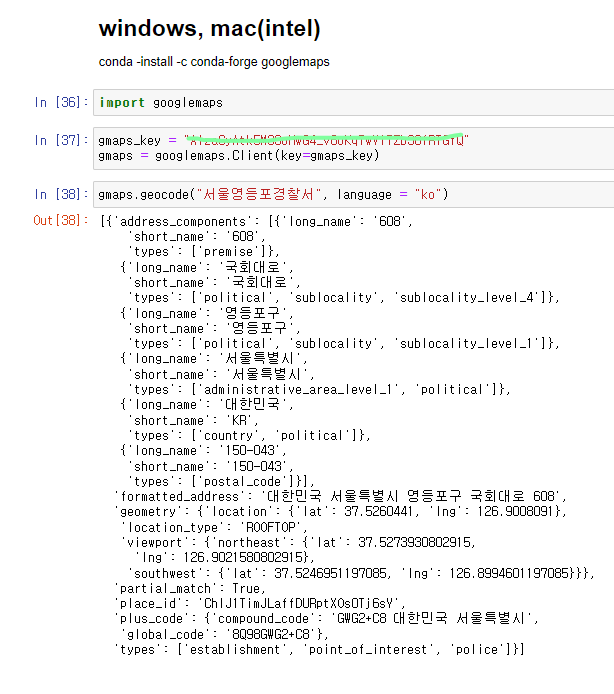Click the 'place_id' output line
This screenshot has height=694, width=614.
(x=260, y=604)
